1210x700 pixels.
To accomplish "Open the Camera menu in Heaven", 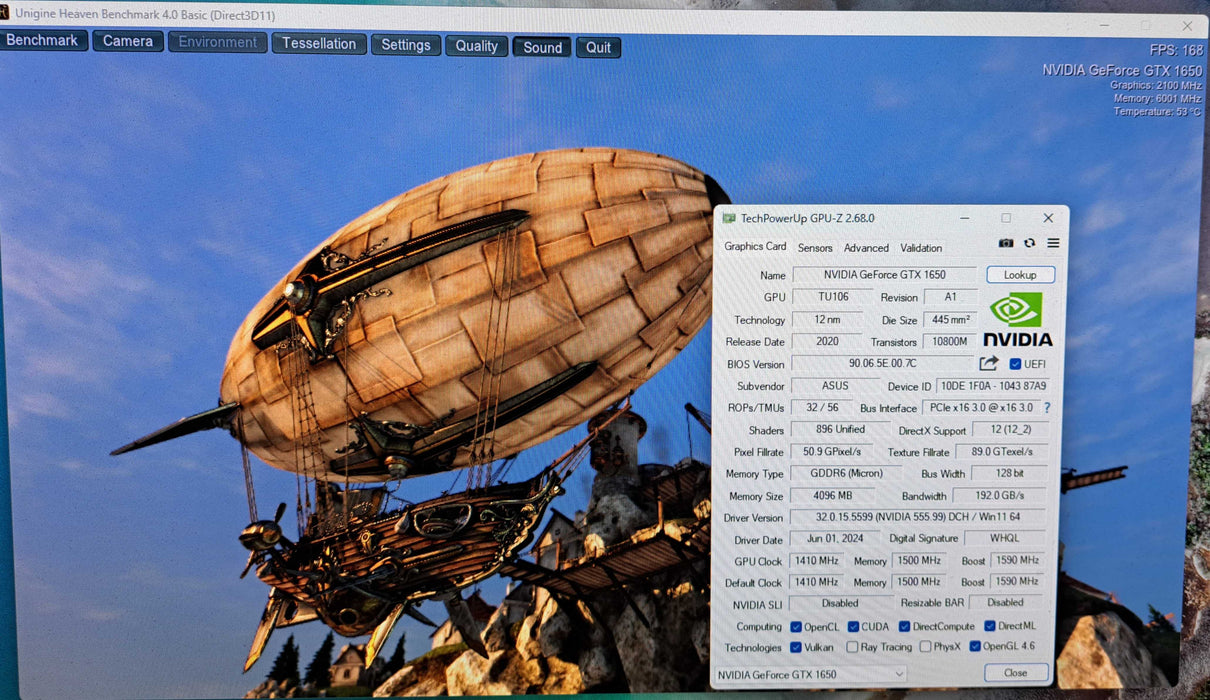I will pyautogui.click(x=128, y=41).
